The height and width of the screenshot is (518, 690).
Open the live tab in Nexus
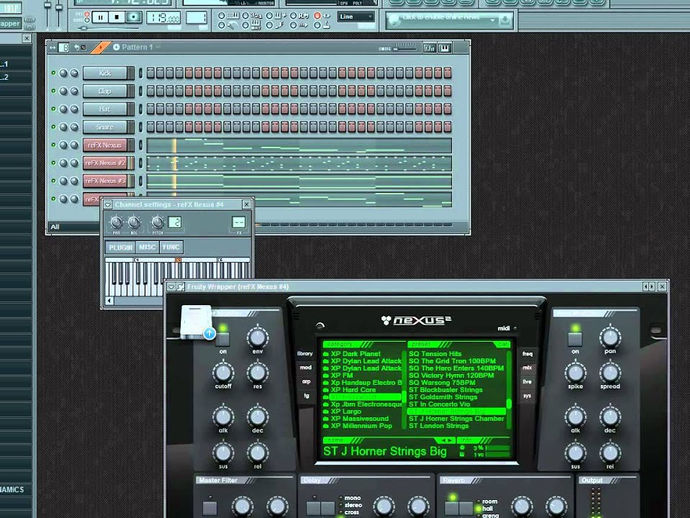pos(527,382)
